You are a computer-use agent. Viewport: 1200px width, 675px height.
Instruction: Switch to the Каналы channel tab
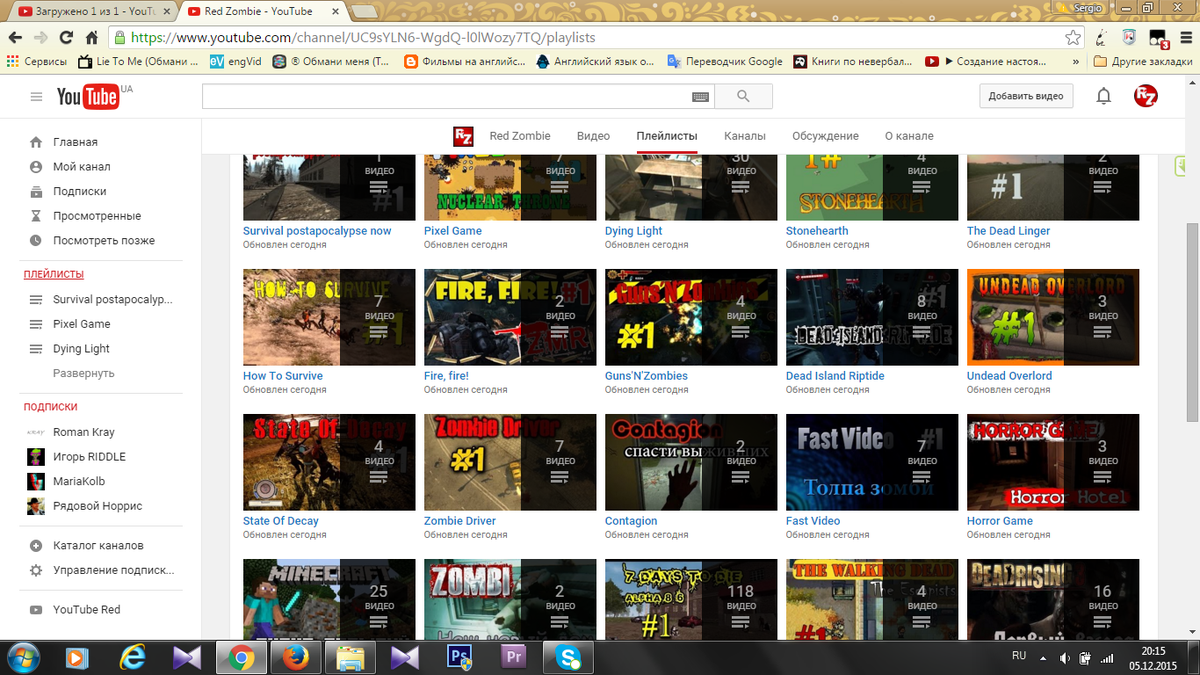click(x=745, y=136)
